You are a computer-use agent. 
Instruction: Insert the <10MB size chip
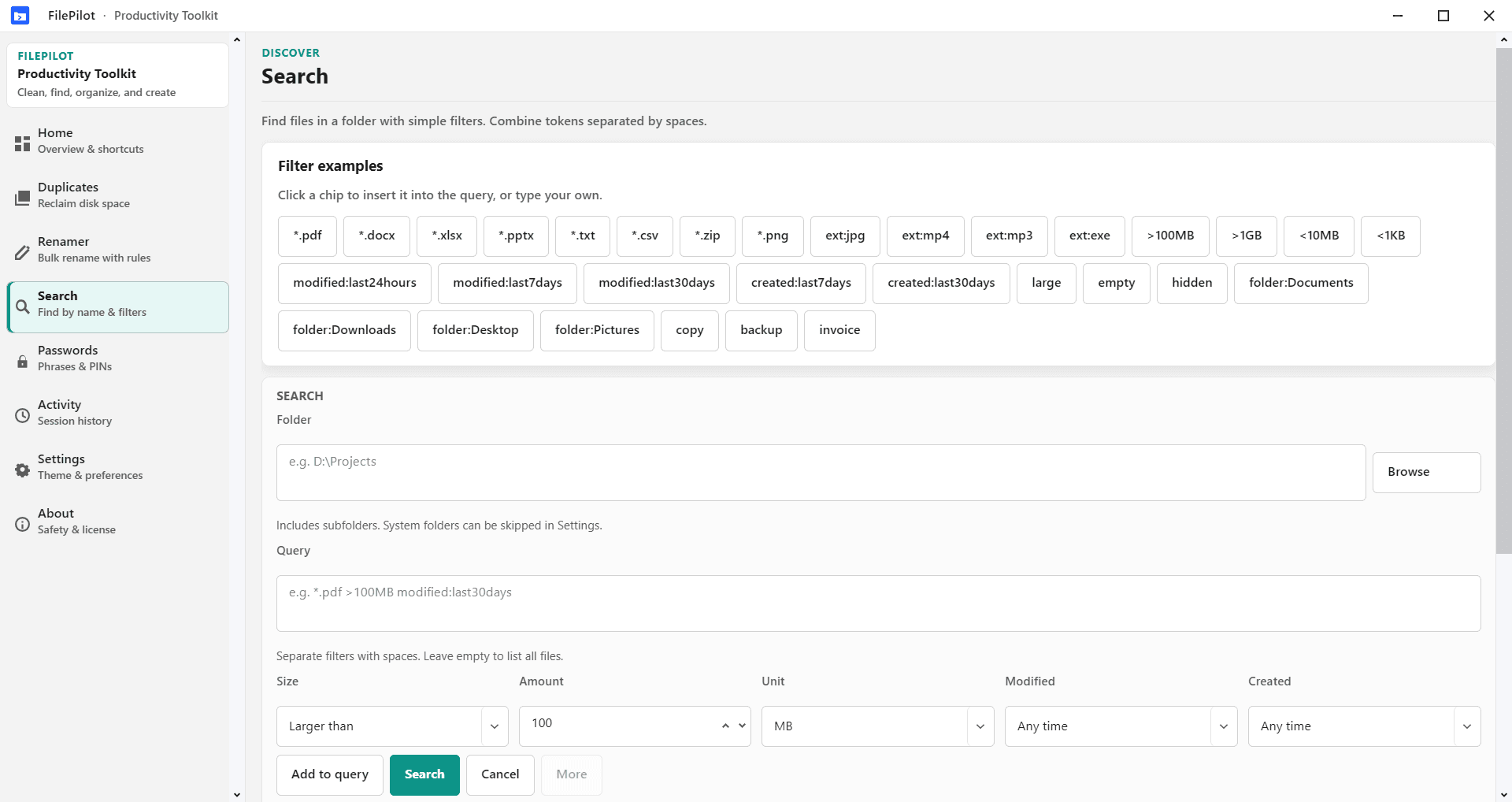point(1319,236)
